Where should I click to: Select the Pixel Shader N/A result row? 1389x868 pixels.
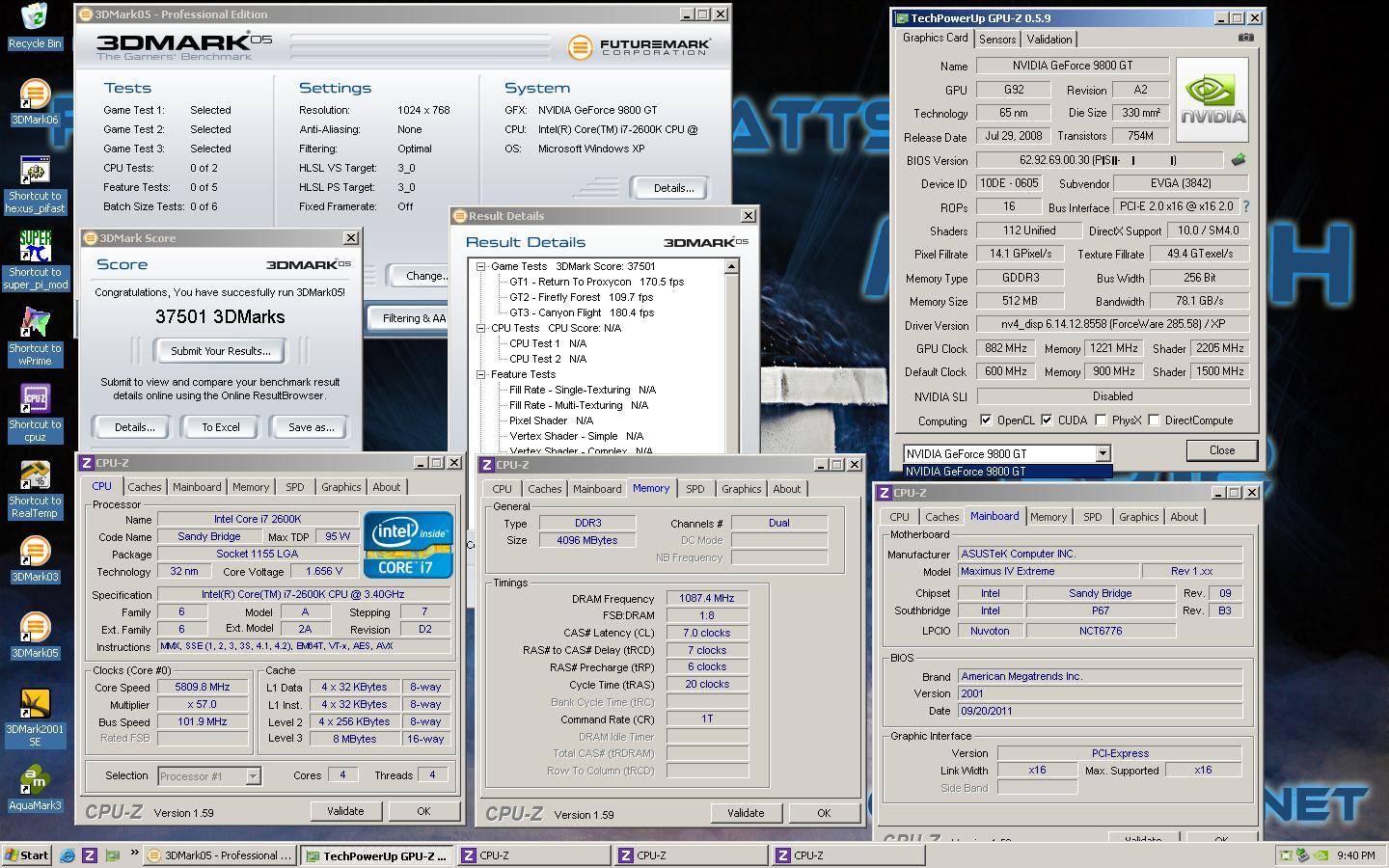pos(551,420)
